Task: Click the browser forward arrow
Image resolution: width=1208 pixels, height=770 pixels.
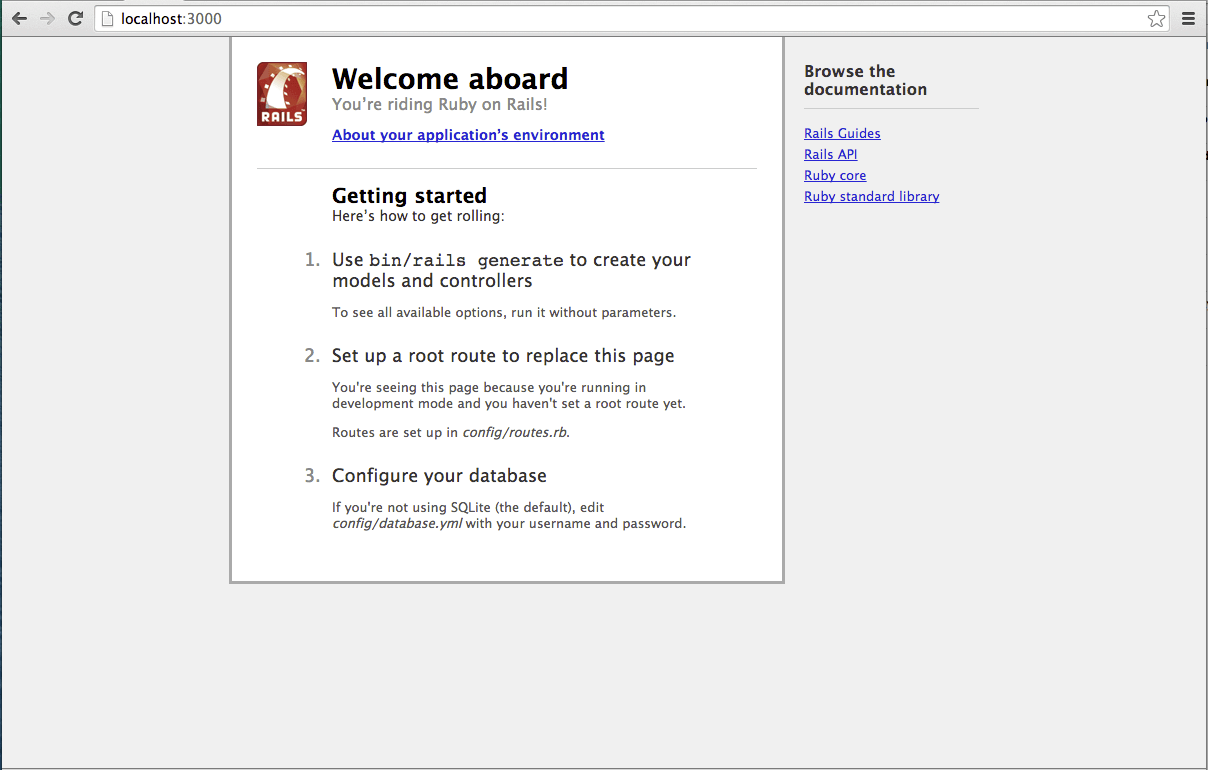Action: (x=47, y=18)
